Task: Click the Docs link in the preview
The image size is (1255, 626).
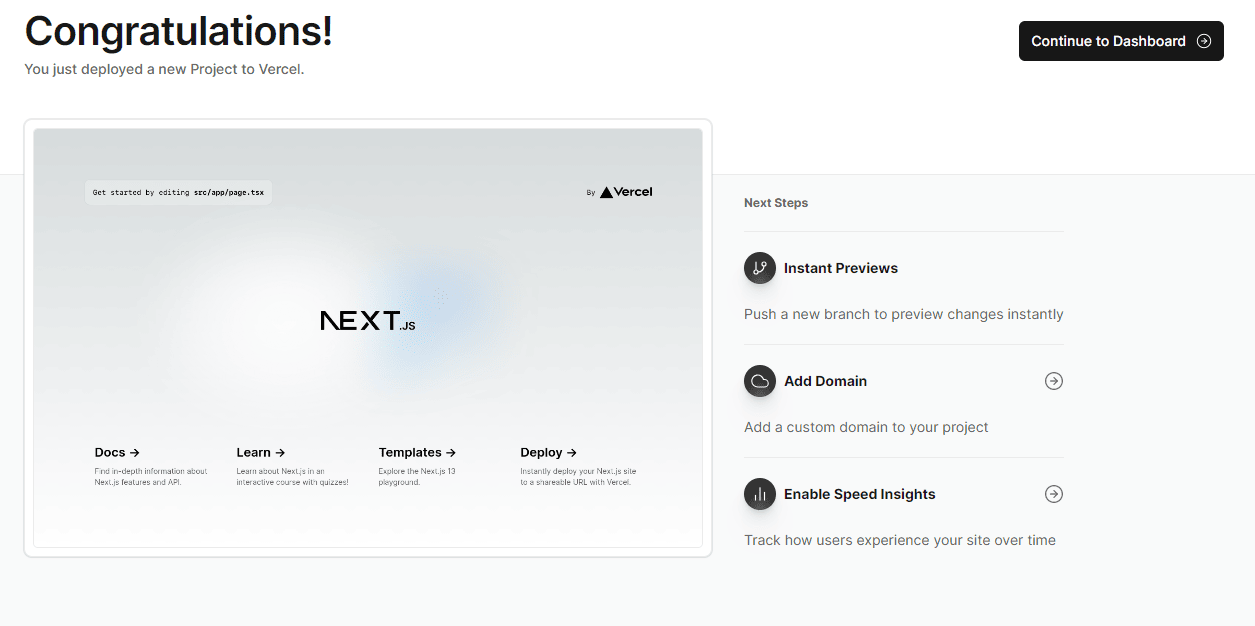Action: (117, 453)
